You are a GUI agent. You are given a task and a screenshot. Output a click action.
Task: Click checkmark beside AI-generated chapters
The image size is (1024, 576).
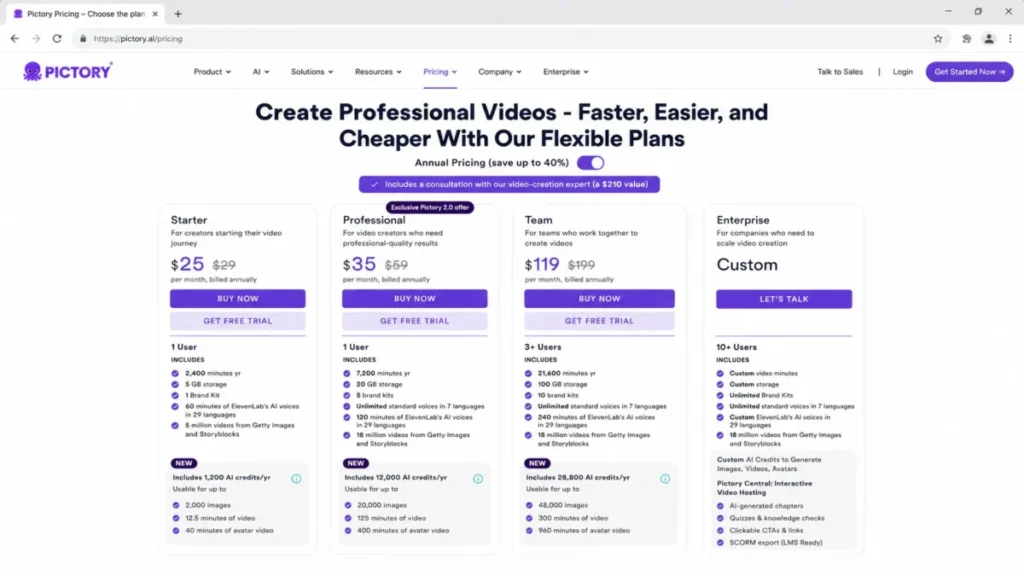(720, 506)
